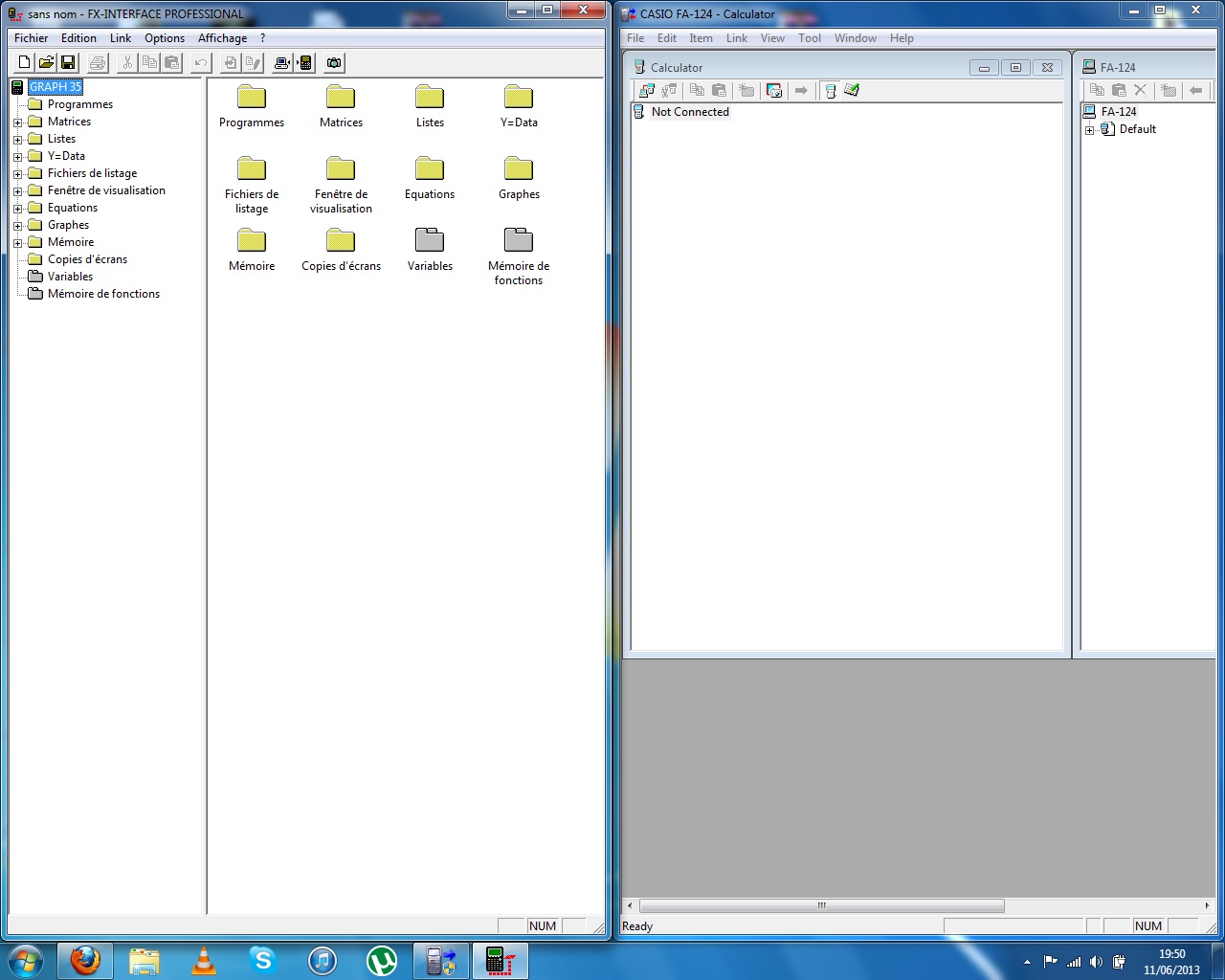Expand the Listes tree node
The height and width of the screenshot is (980, 1225).
[17, 140]
